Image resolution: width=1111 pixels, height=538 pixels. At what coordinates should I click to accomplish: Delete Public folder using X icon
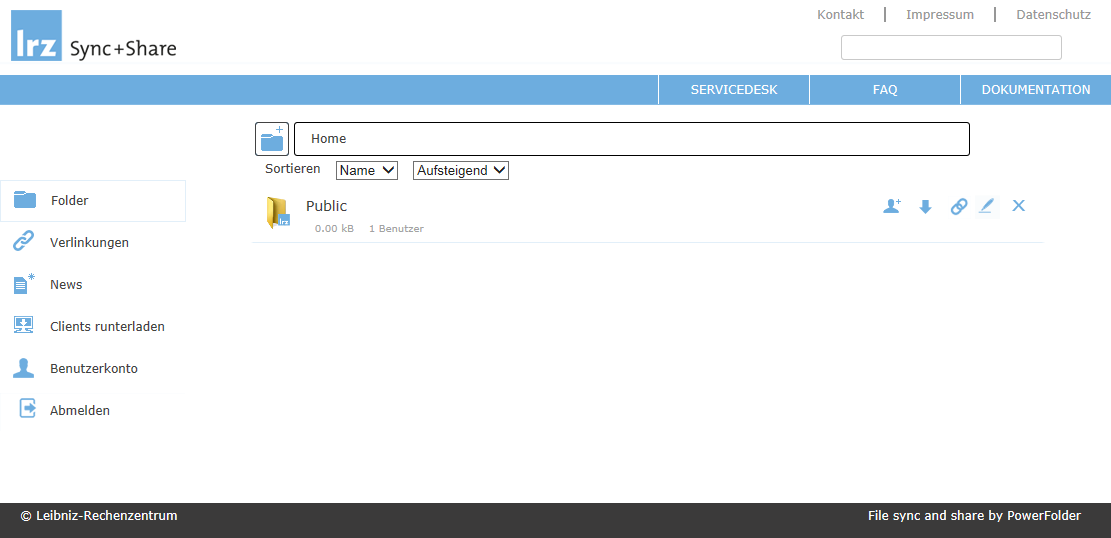pyautogui.click(x=1019, y=206)
